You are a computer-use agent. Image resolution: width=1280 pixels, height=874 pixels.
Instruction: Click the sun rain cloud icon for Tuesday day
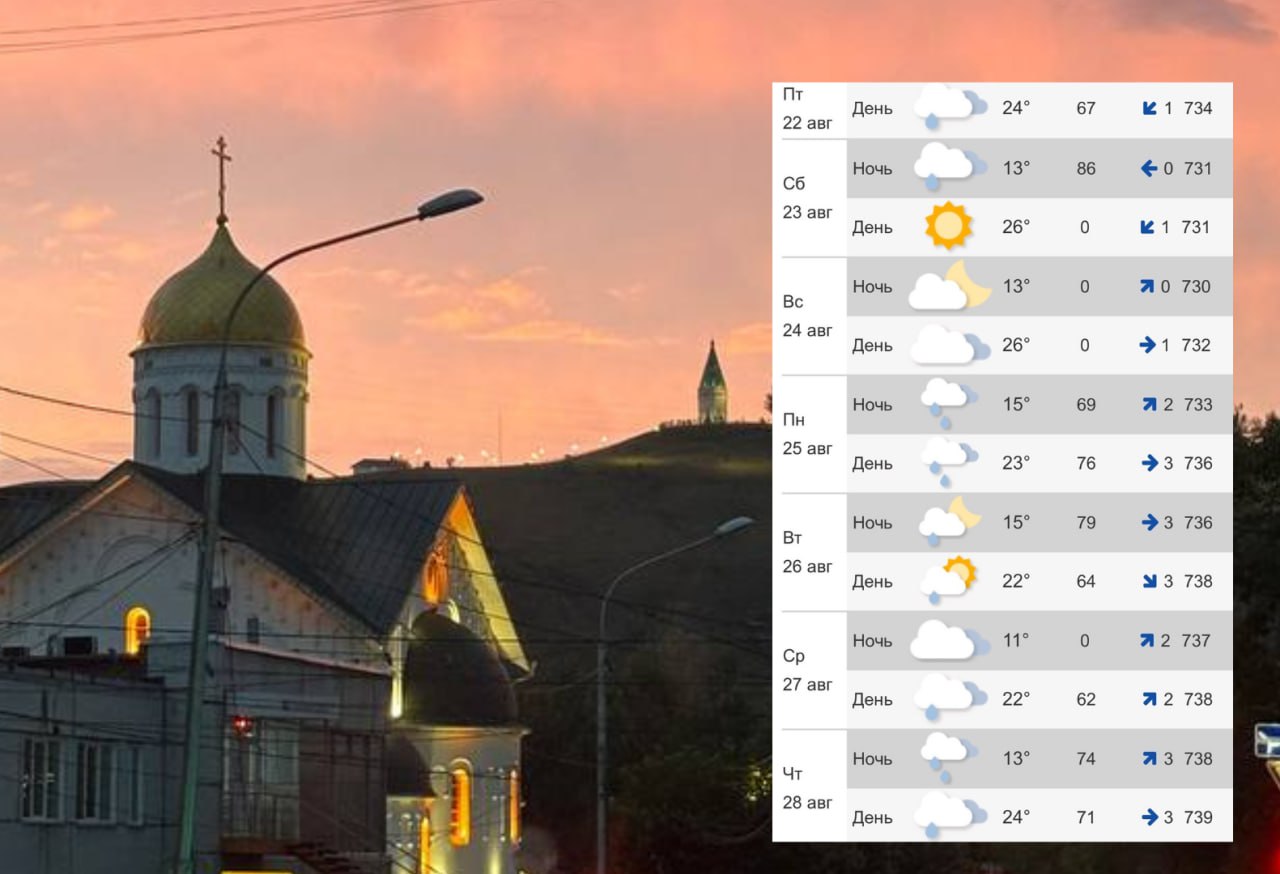coord(948,580)
